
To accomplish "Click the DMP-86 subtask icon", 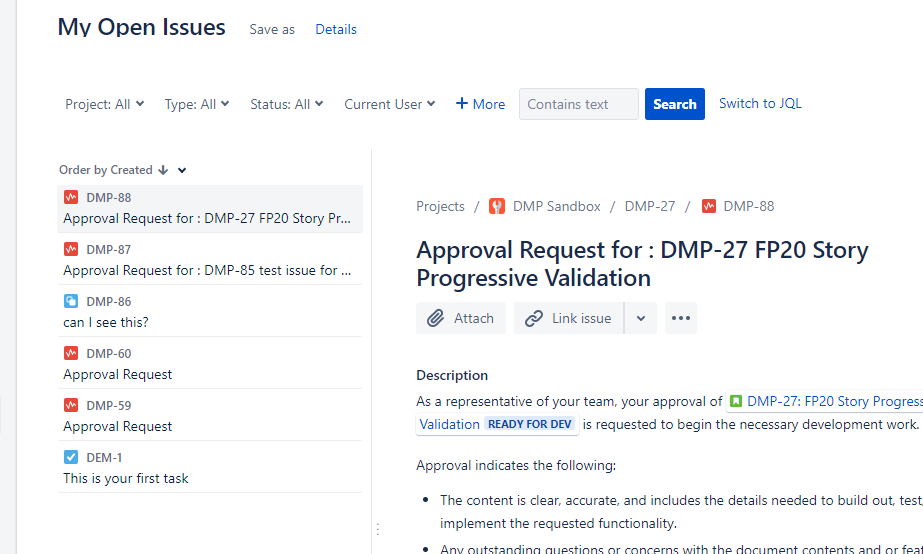I will coord(71,301).
